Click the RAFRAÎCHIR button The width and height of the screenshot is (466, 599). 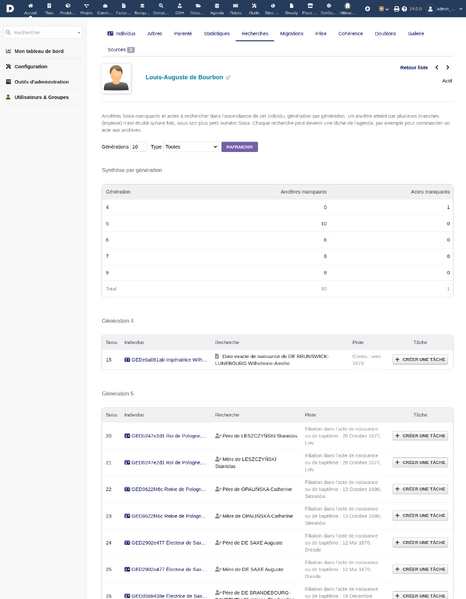(239, 147)
